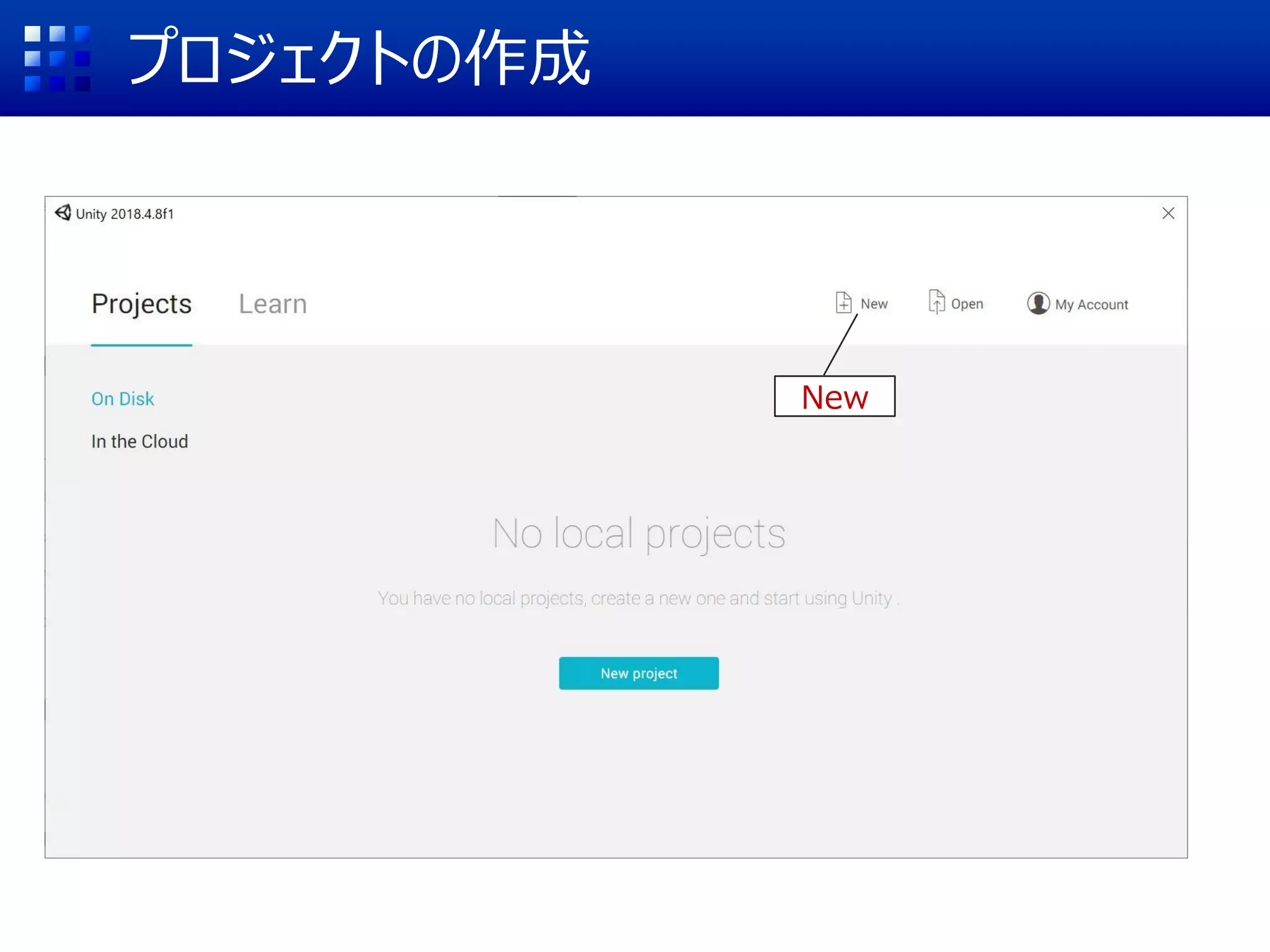Click the New label in header
This screenshot has height=952, width=1270.
coord(874,304)
